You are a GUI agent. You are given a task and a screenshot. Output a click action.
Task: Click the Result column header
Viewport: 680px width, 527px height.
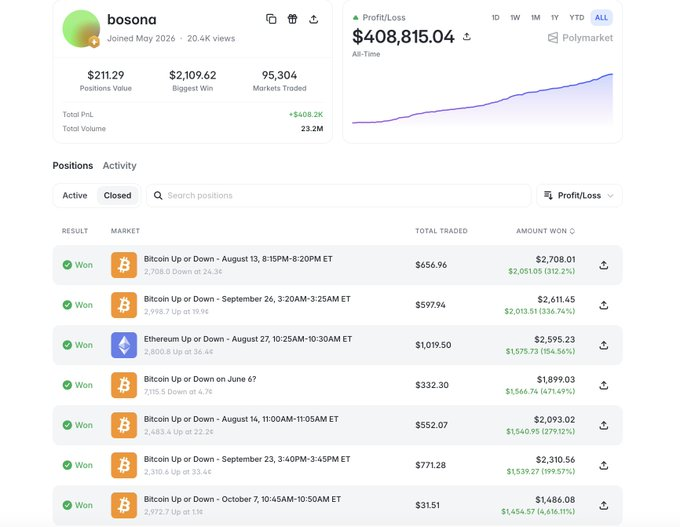pos(75,231)
